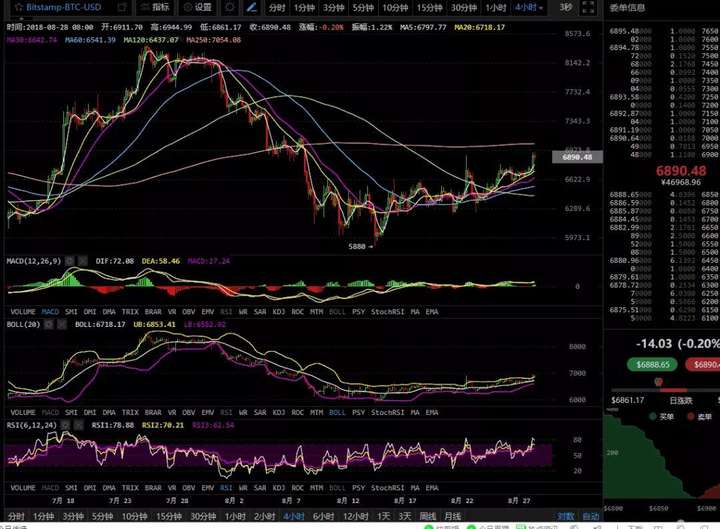Select EMA in the BOLL panel indicator row
Screen dimensions: 720x529
pyautogui.click(x=432, y=412)
